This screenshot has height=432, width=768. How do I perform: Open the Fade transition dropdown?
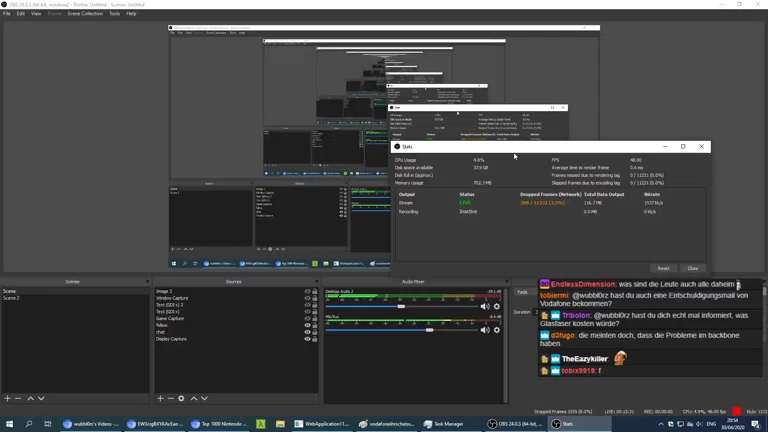click(523, 292)
